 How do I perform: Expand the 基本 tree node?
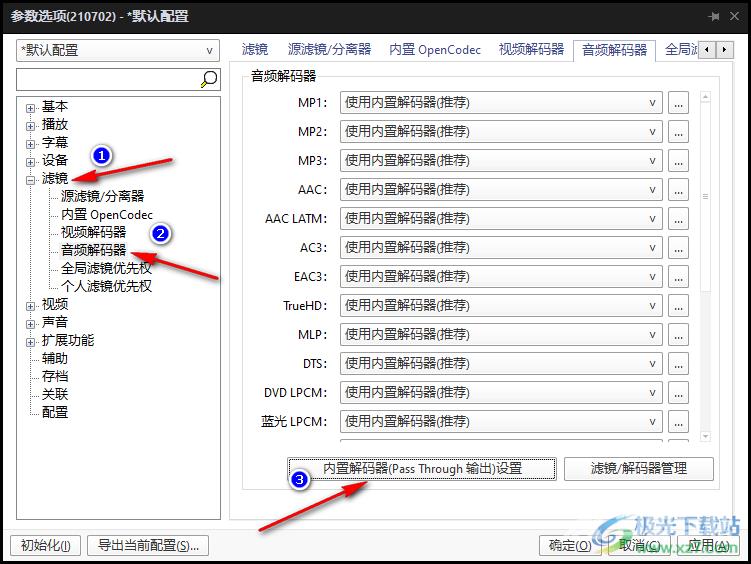click(x=31, y=108)
